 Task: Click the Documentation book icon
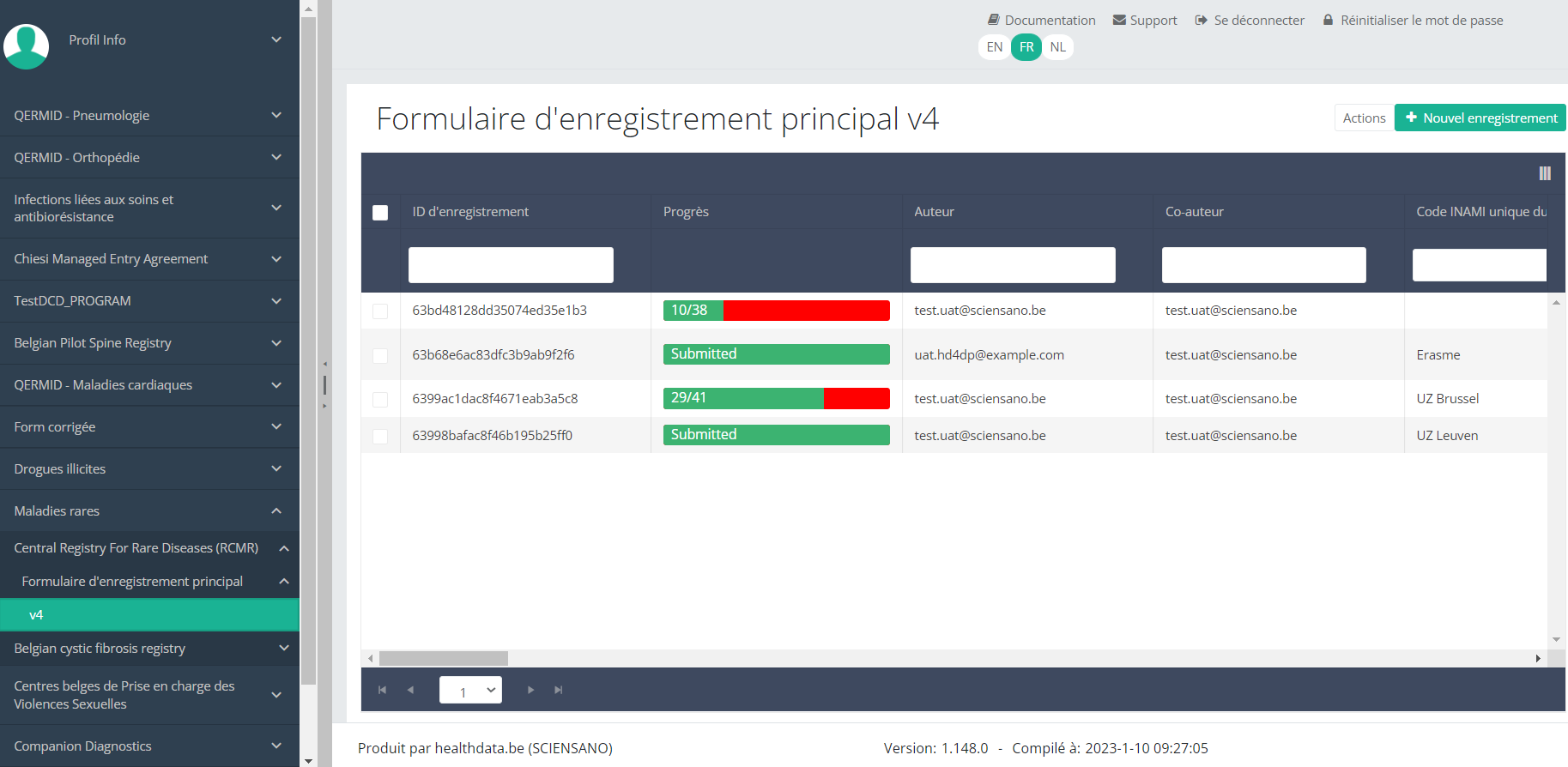click(x=993, y=20)
